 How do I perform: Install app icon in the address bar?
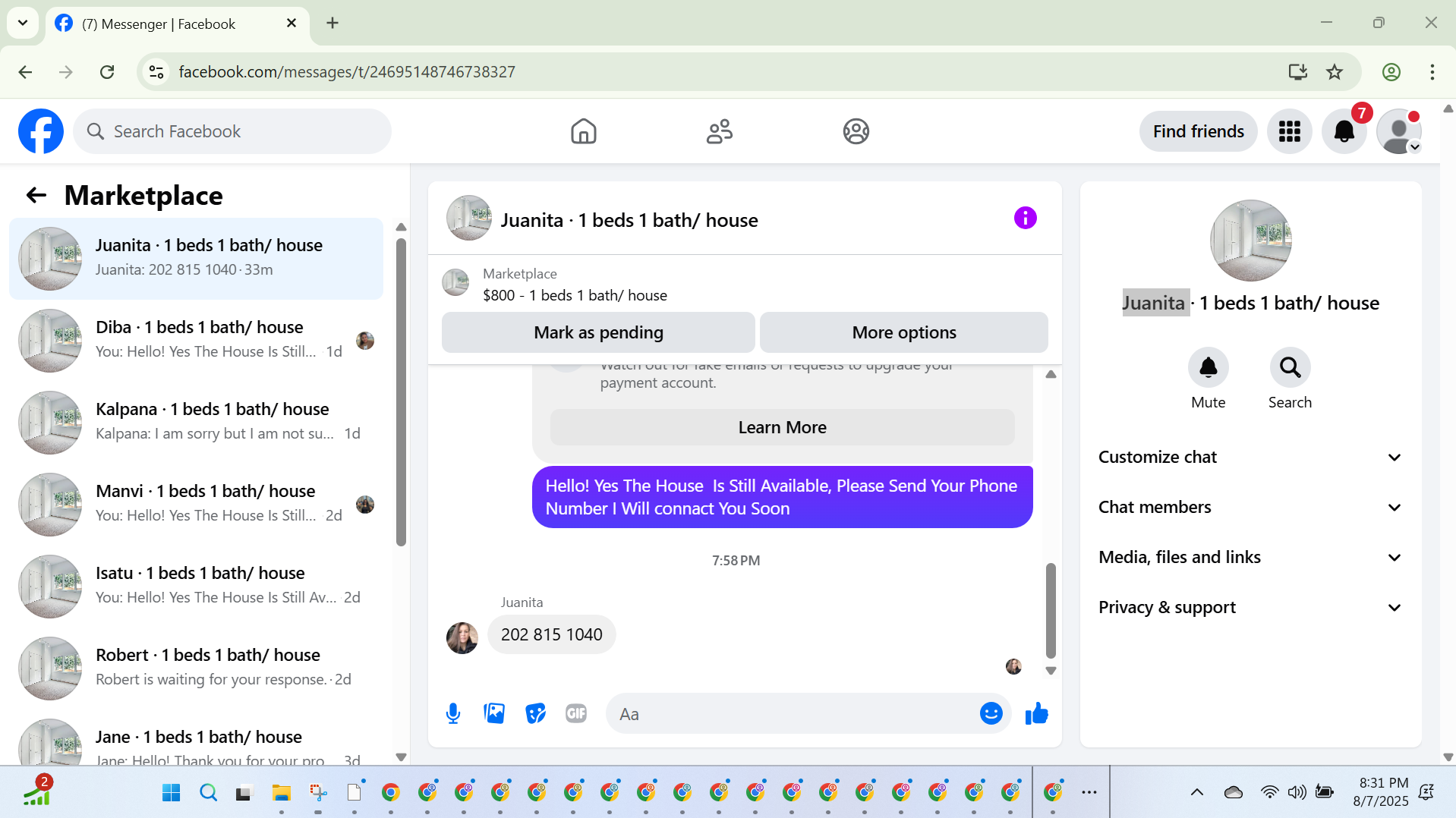coord(1297,72)
